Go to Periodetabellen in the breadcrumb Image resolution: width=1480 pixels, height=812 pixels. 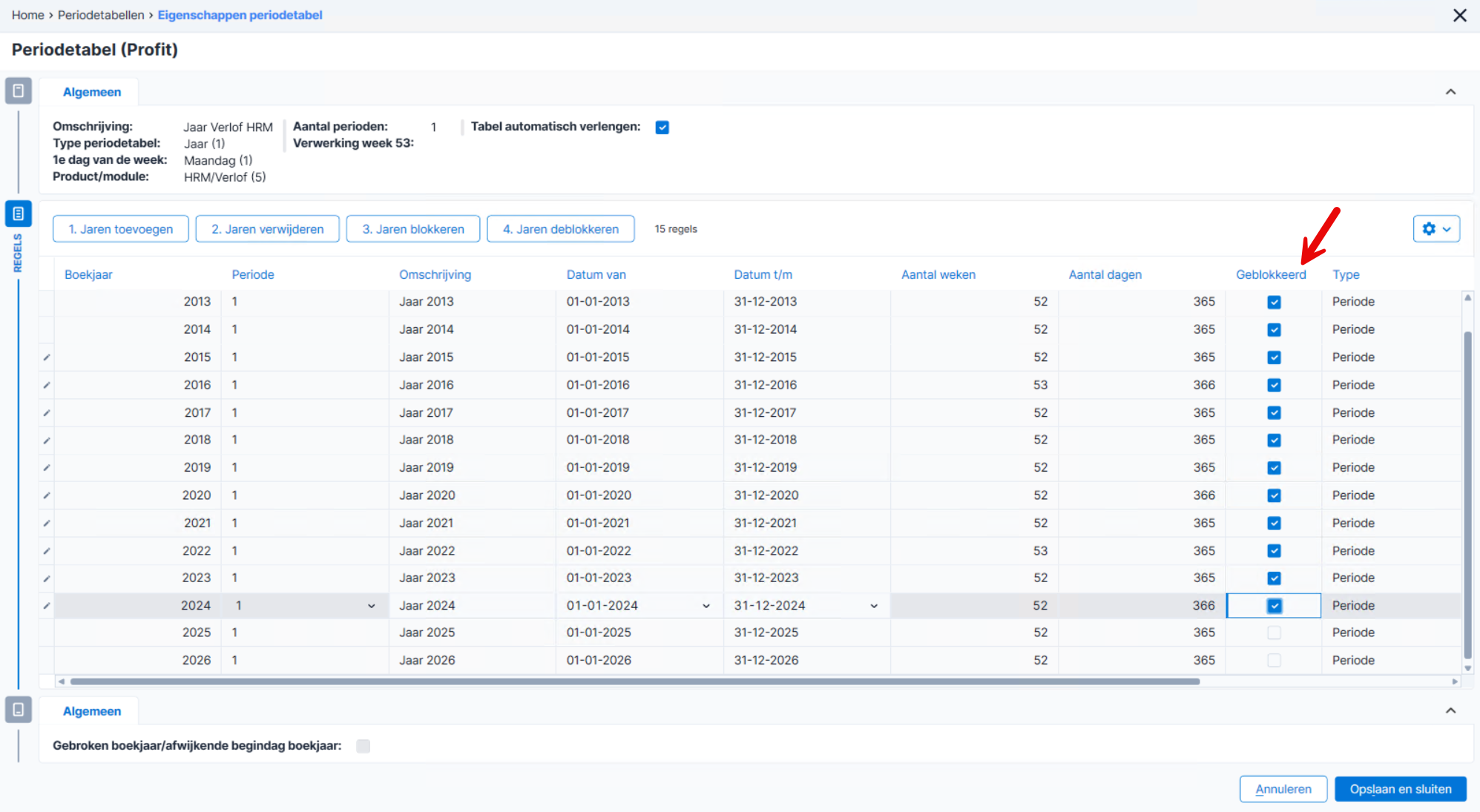(101, 15)
